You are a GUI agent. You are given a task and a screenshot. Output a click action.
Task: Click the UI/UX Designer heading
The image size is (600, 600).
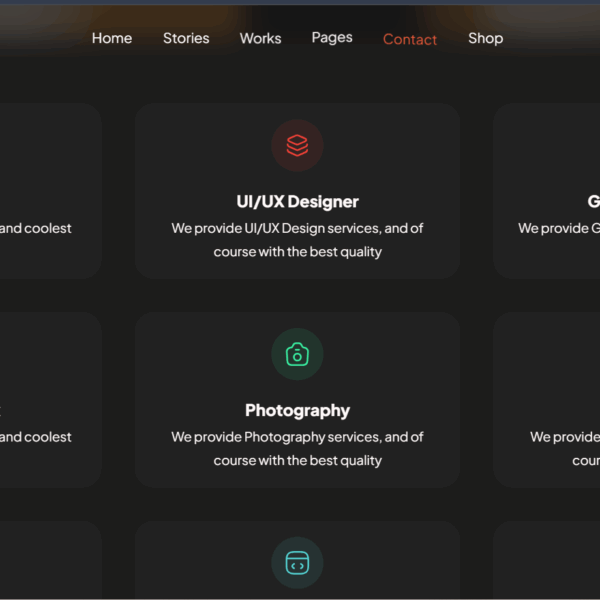pyautogui.click(x=297, y=202)
